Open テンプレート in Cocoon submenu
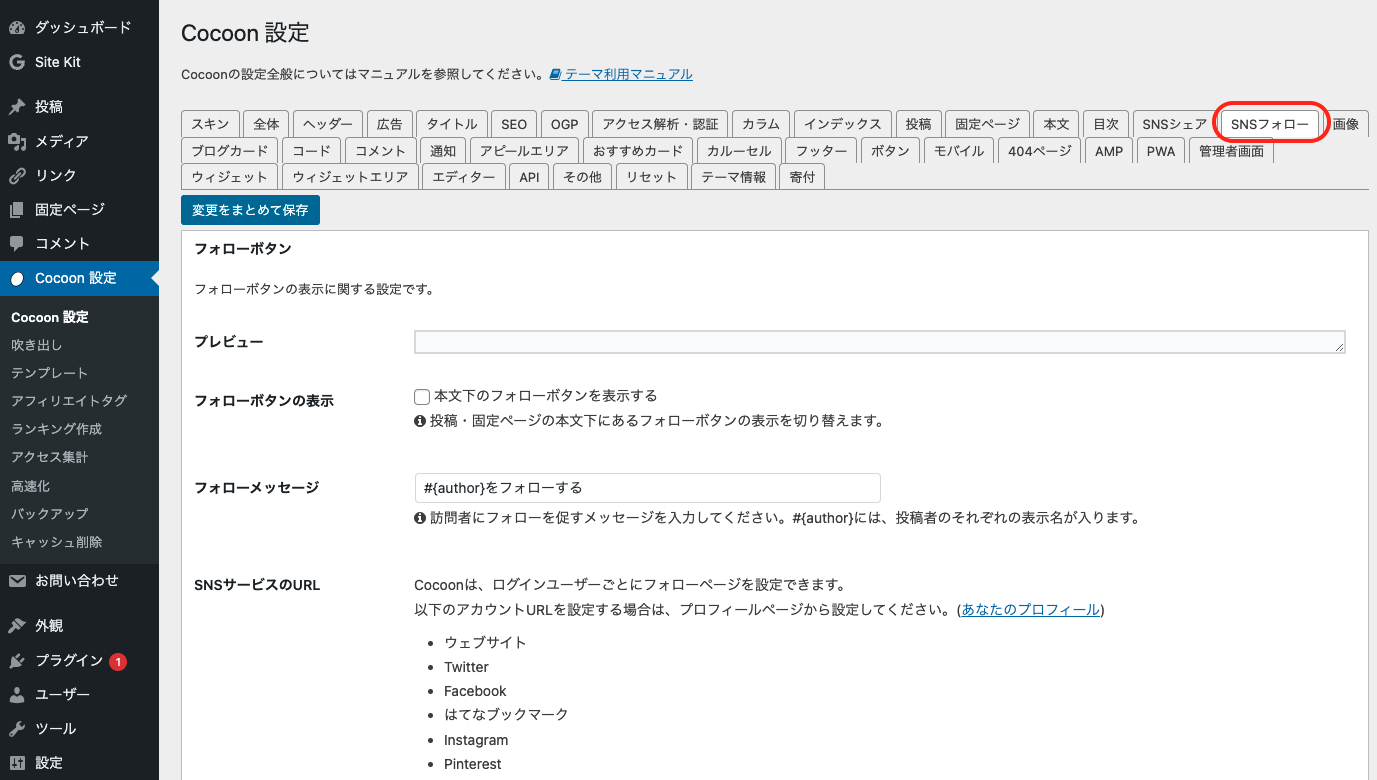Screen dimensions: 1377x780 tap(49, 373)
